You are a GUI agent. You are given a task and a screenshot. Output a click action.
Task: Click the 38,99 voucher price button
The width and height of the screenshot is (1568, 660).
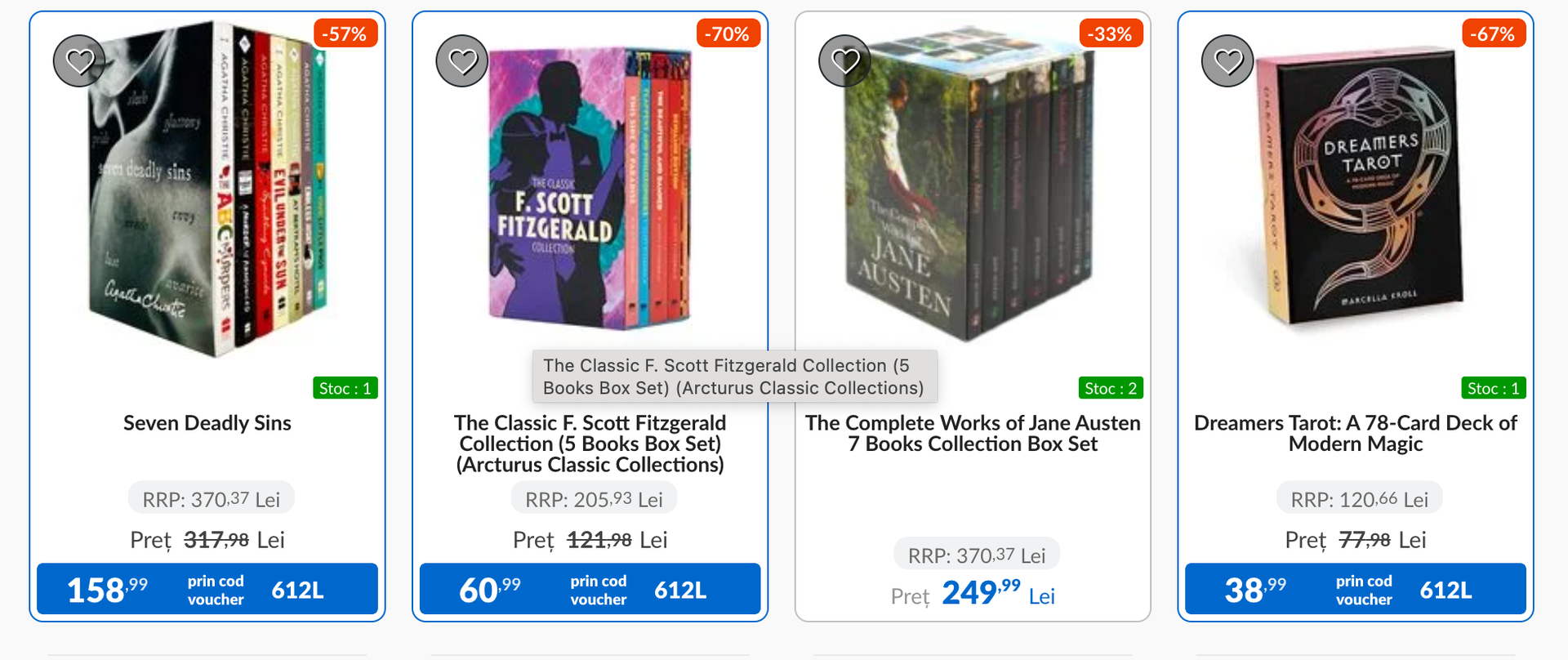click(1356, 589)
